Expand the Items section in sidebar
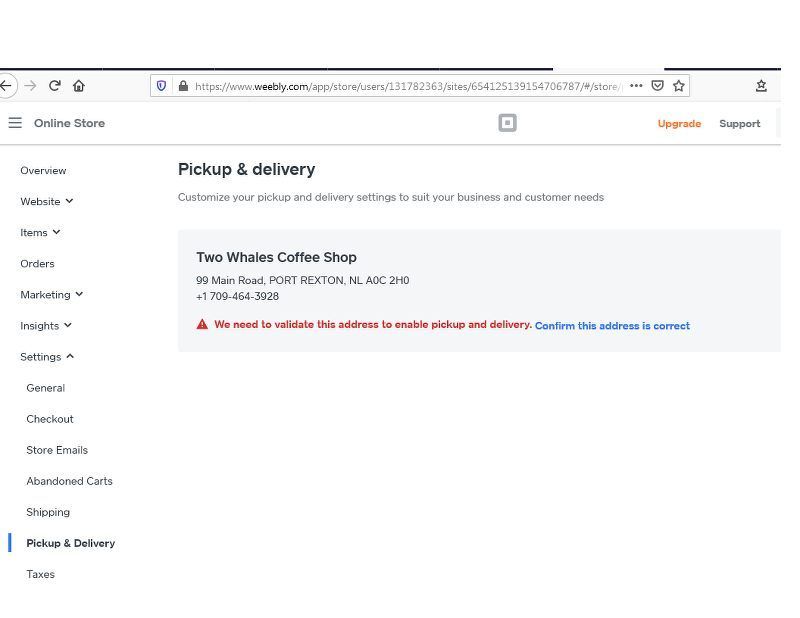The height and width of the screenshot is (618, 800). point(40,232)
